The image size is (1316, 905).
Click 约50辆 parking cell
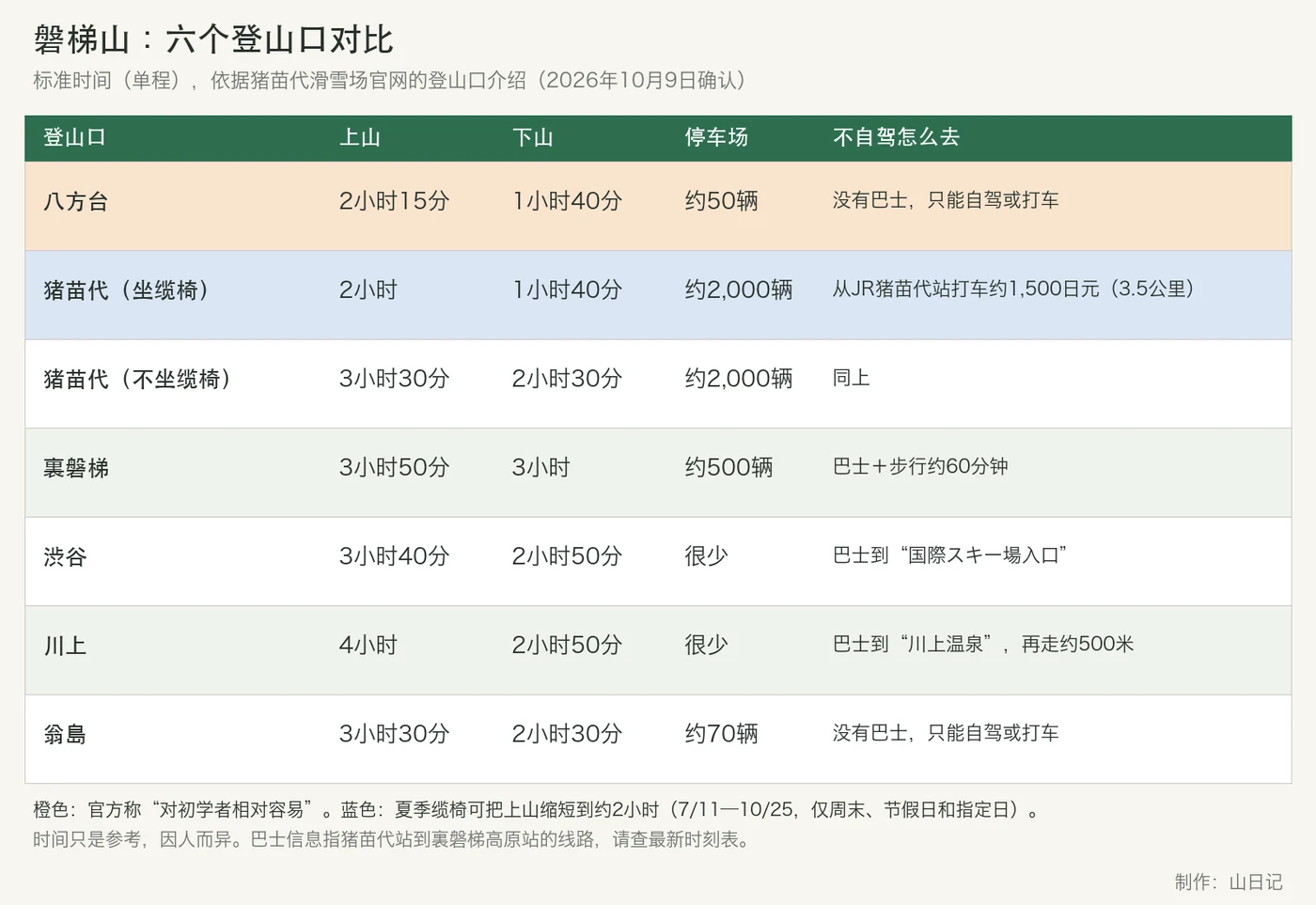(721, 201)
